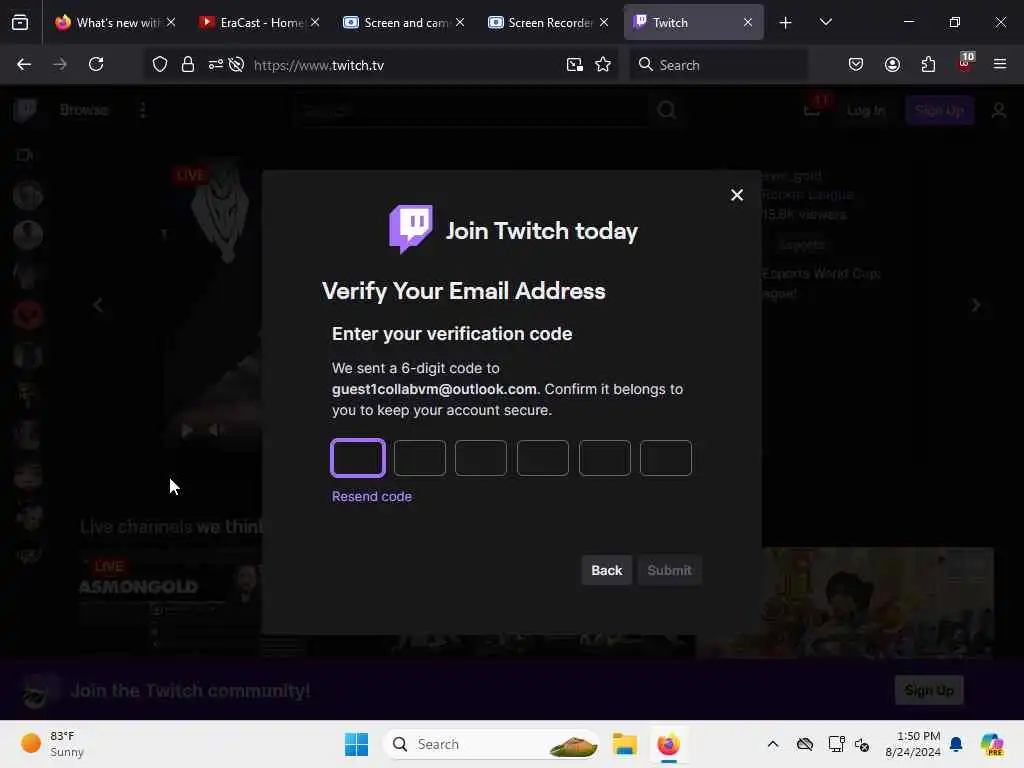The height and width of the screenshot is (768, 1024).
Task: Submit the verification code
Action: coord(669,570)
